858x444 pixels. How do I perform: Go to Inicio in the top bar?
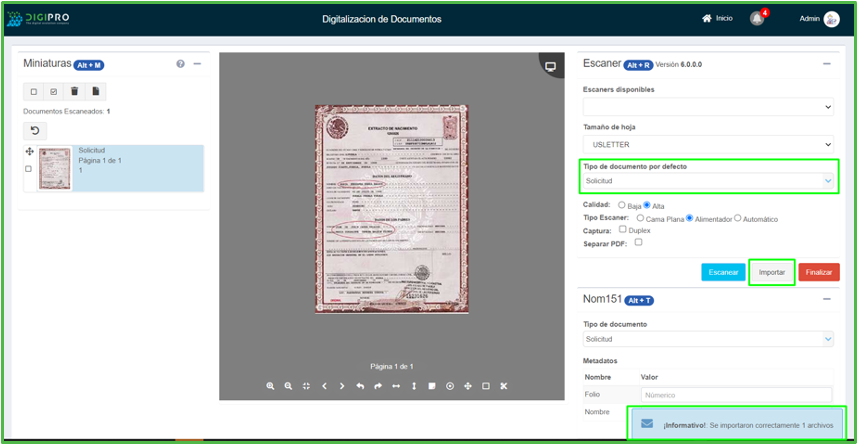pyautogui.click(x=717, y=19)
